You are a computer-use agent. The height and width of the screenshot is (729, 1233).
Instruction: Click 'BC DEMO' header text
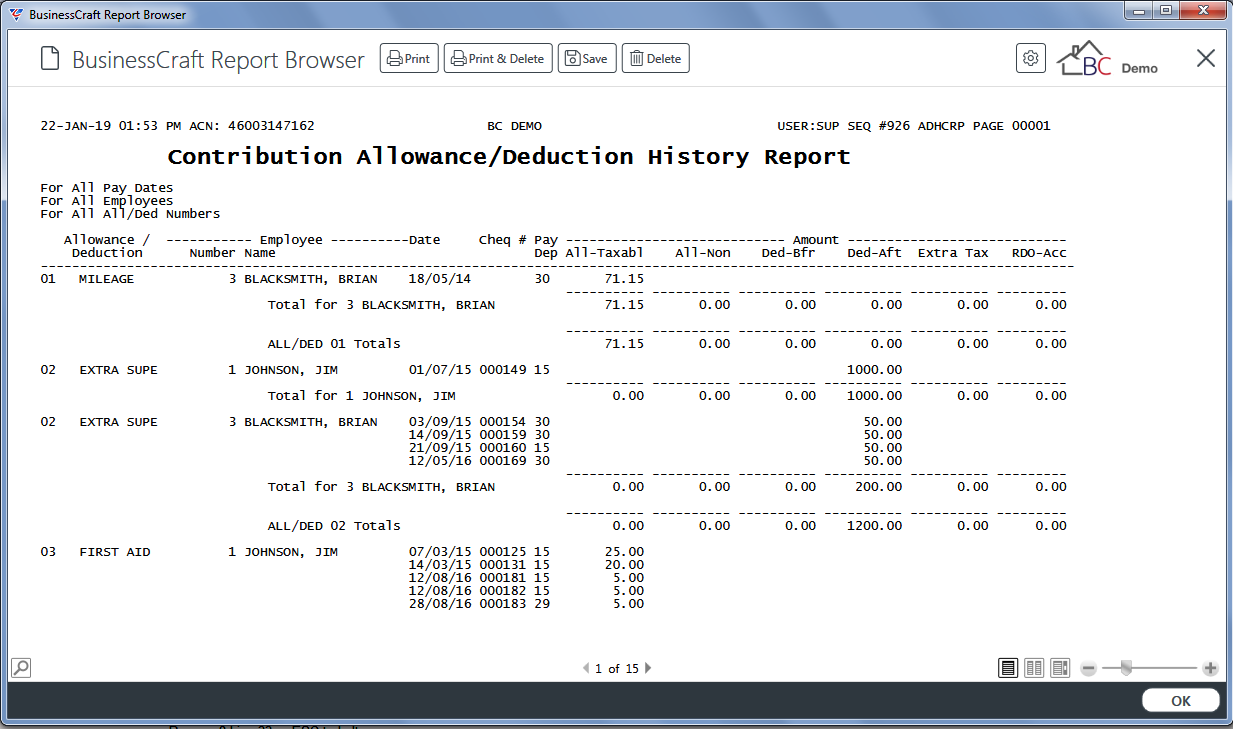click(x=514, y=126)
